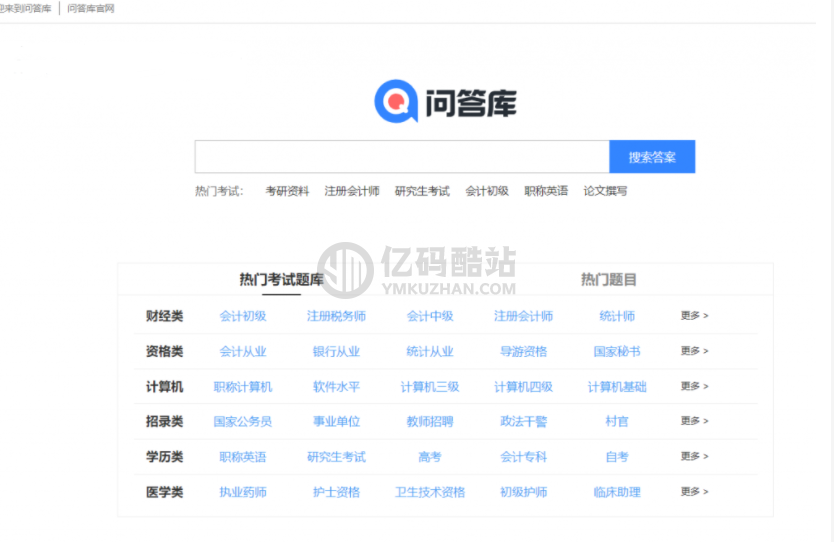Open the 会计从业 question bank
834x542 pixels.
[x=243, y=351]
